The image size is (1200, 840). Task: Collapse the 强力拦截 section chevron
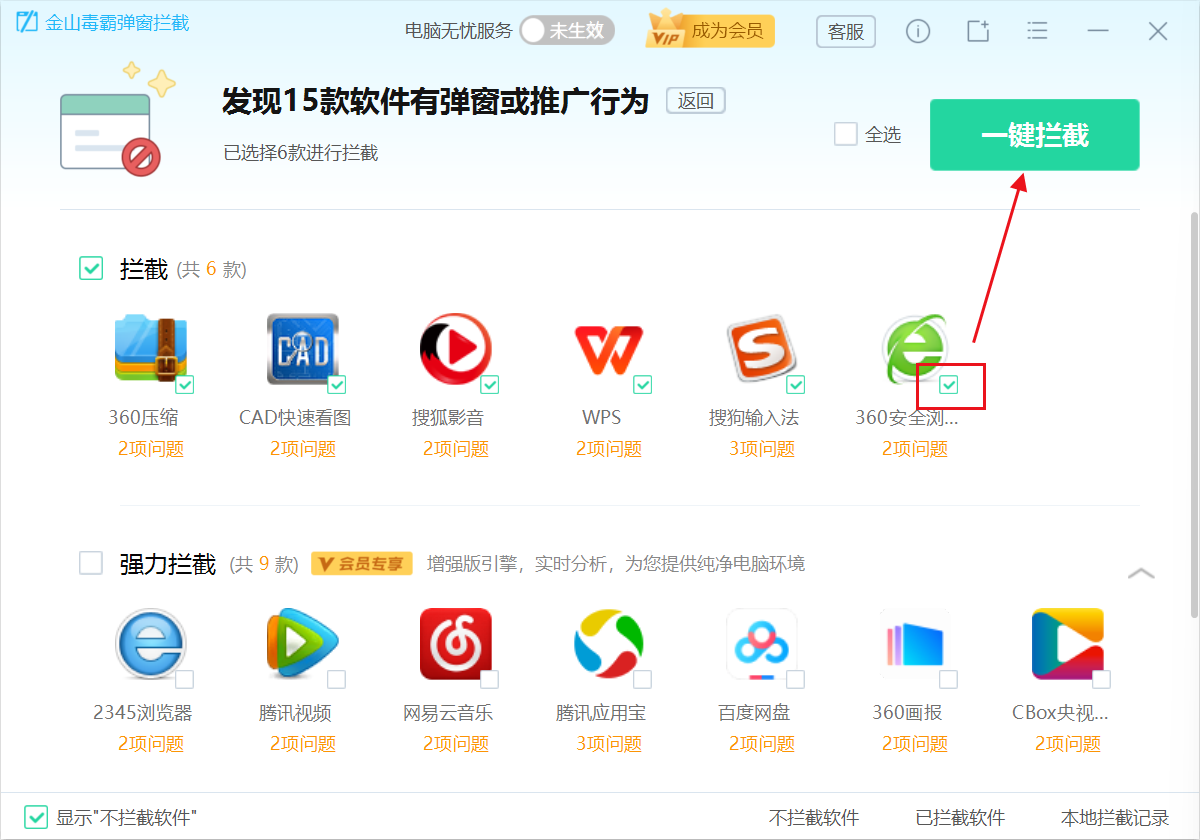click(1141, 572)
